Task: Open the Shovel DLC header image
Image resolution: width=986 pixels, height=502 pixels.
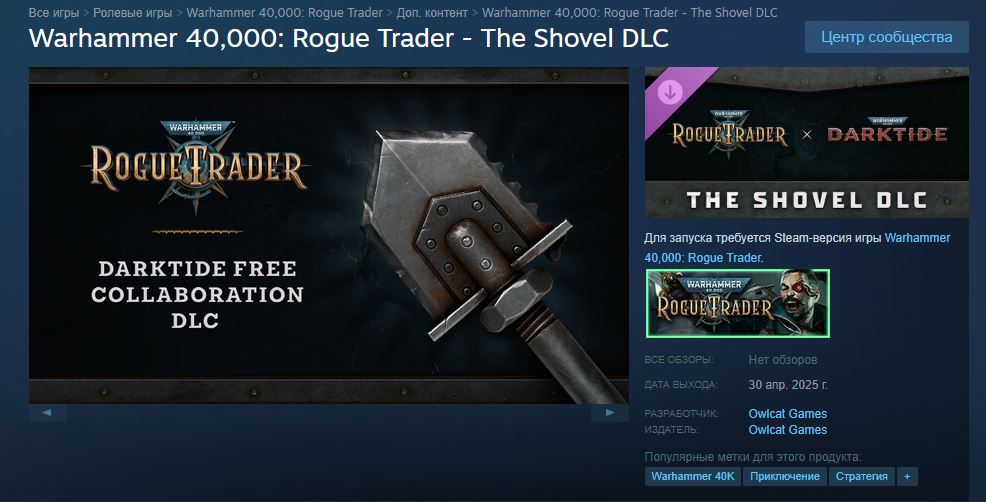Action: click(x=807, y=143)
